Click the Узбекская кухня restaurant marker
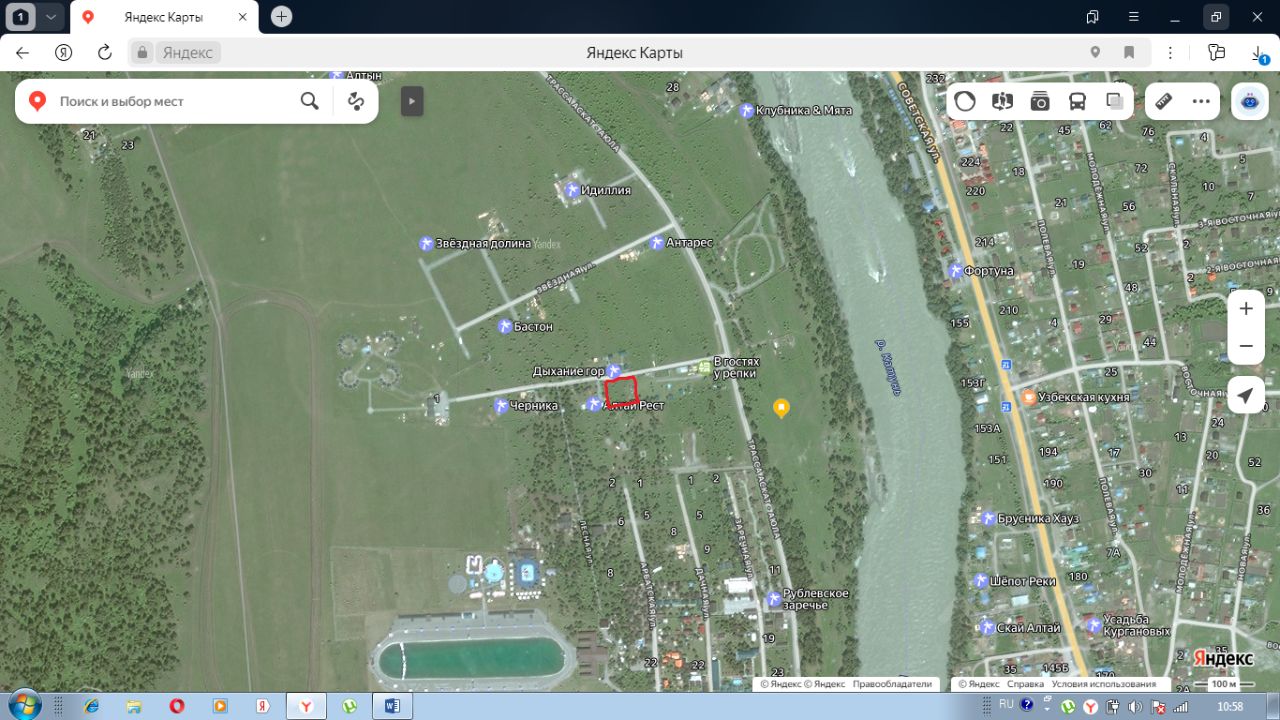 pyautogui.click(x=1027, y=397)
